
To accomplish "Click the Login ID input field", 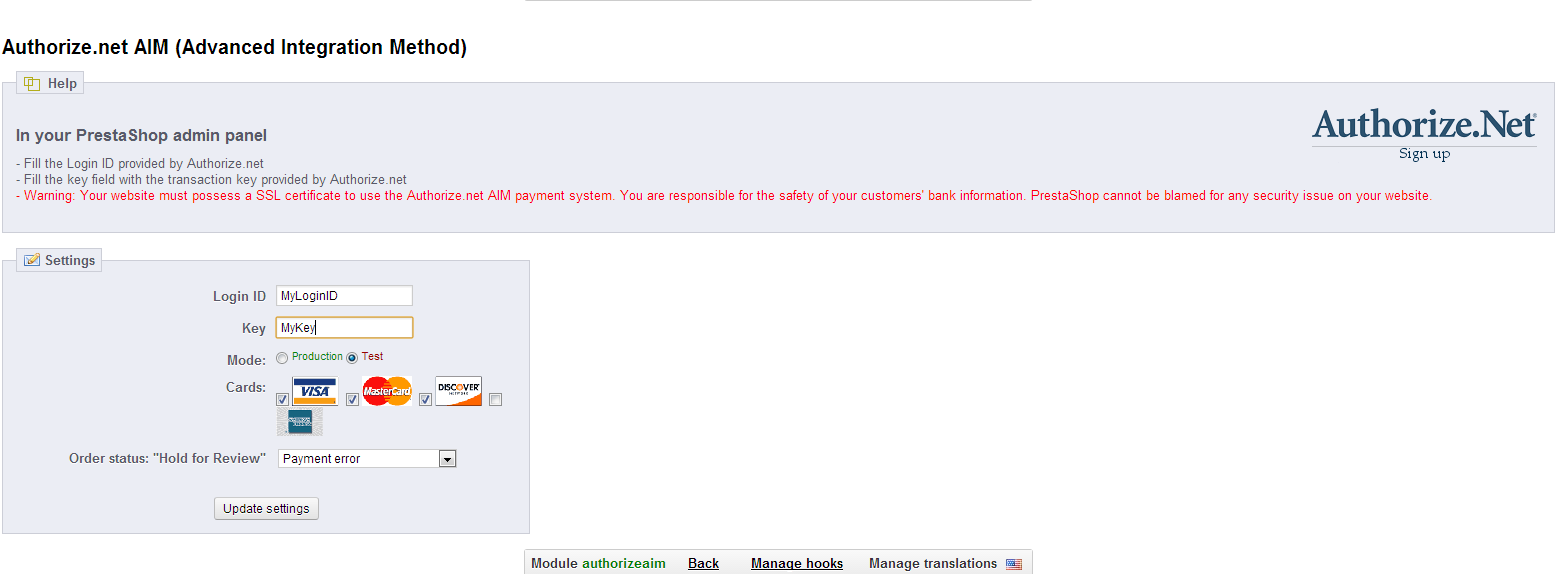I will coord(344,296).
